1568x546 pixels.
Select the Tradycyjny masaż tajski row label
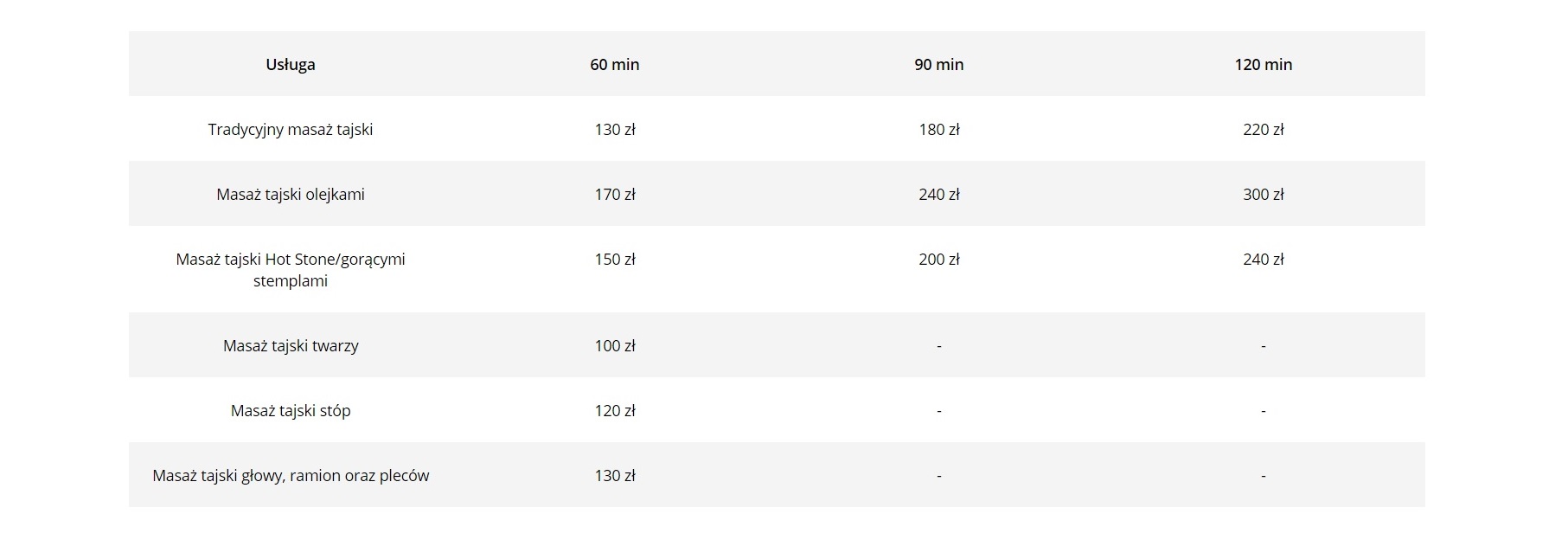point(291,130)
